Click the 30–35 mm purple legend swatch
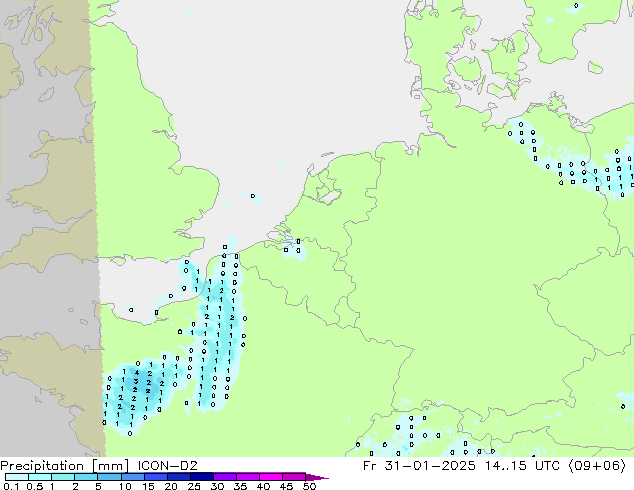The image size is (634, 490). (x=224, y=477)
